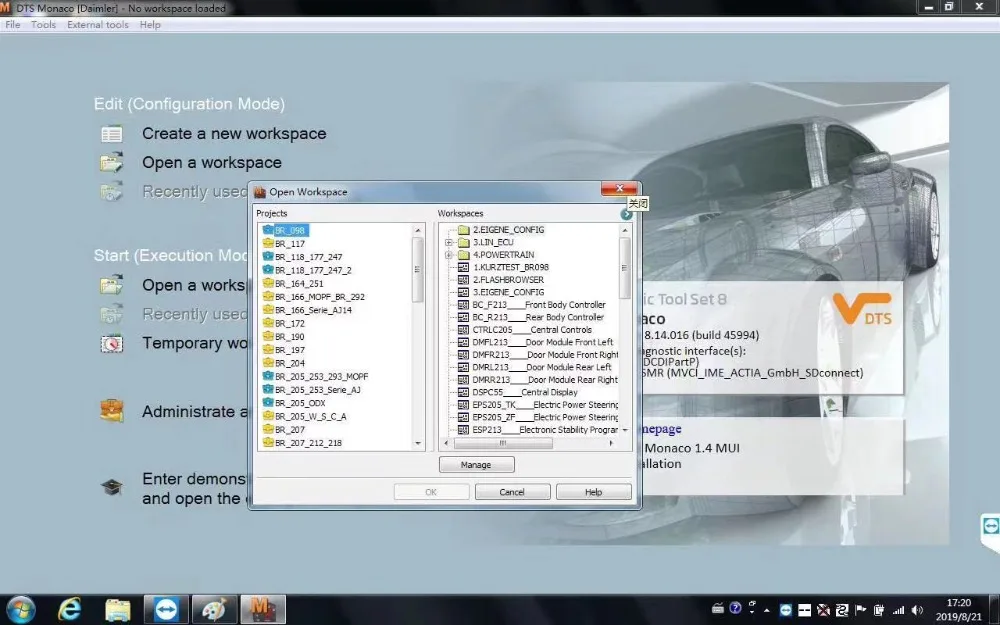Click the Action Center flag tray icon
The height and width of the screenshot is (625, 1000).
tap(860, 610)
